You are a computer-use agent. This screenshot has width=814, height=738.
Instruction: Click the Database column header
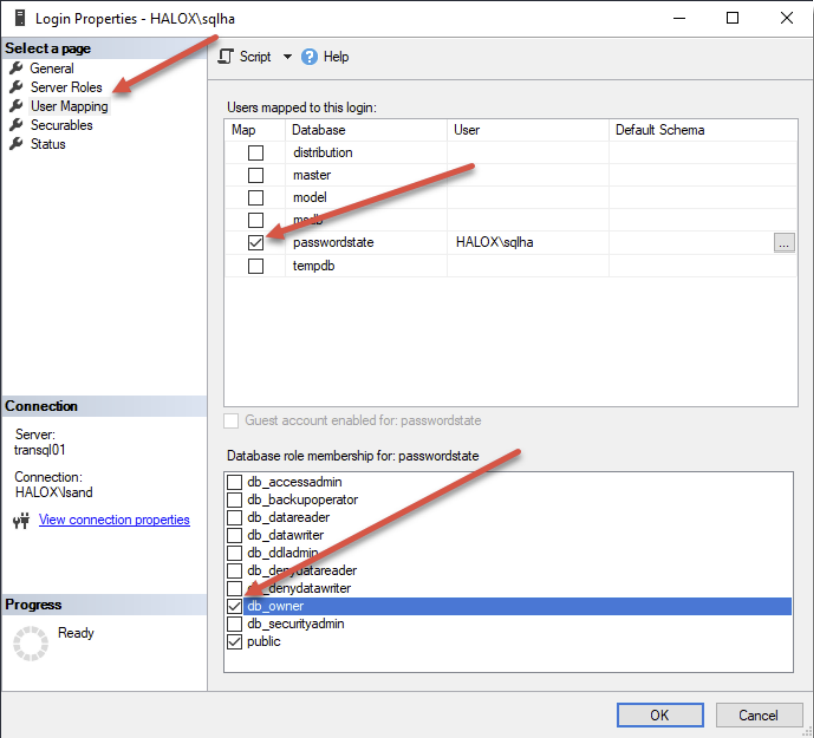pyautogui.click(x=366, y=130)
